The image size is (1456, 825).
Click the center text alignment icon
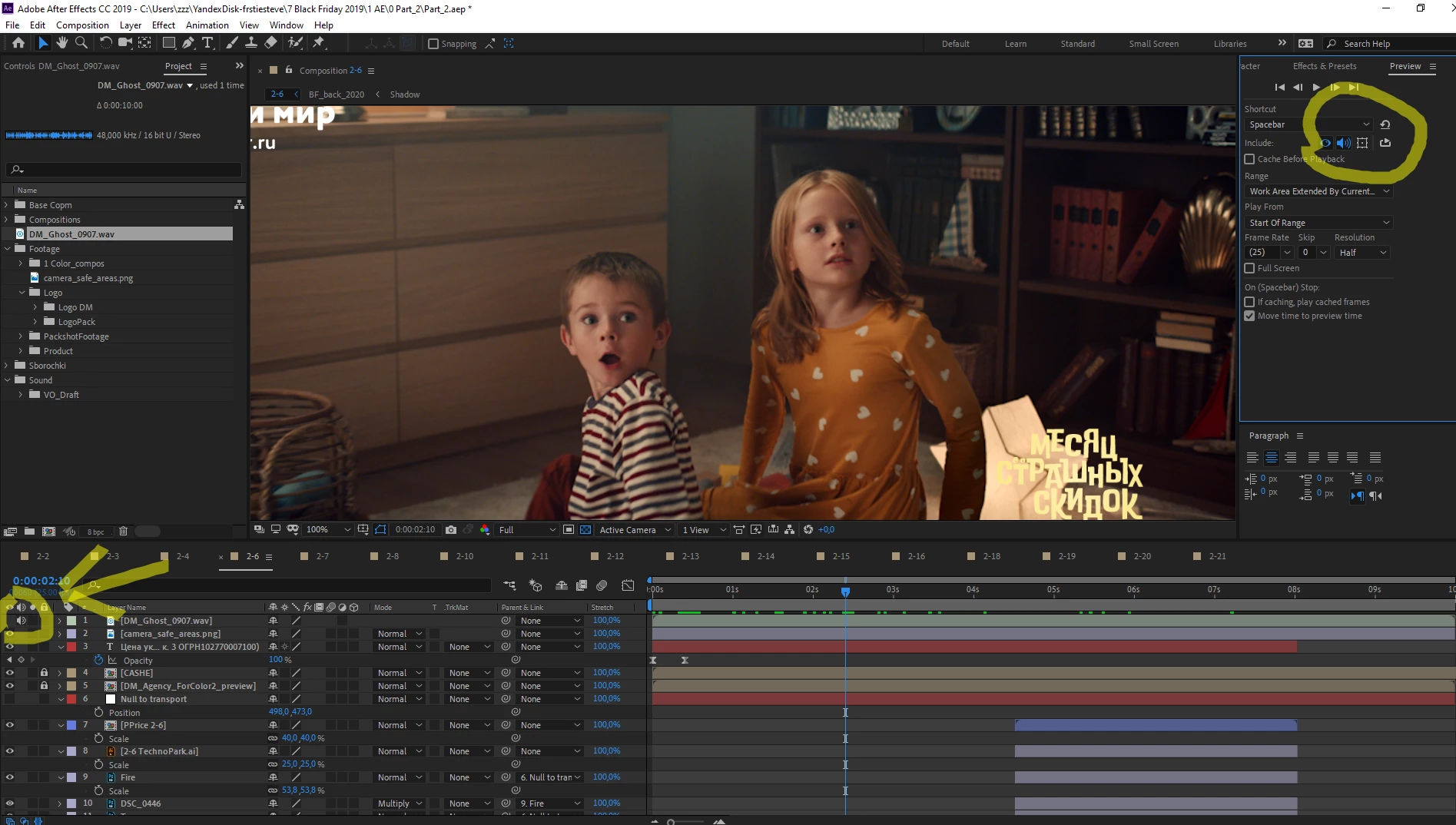1272,457
